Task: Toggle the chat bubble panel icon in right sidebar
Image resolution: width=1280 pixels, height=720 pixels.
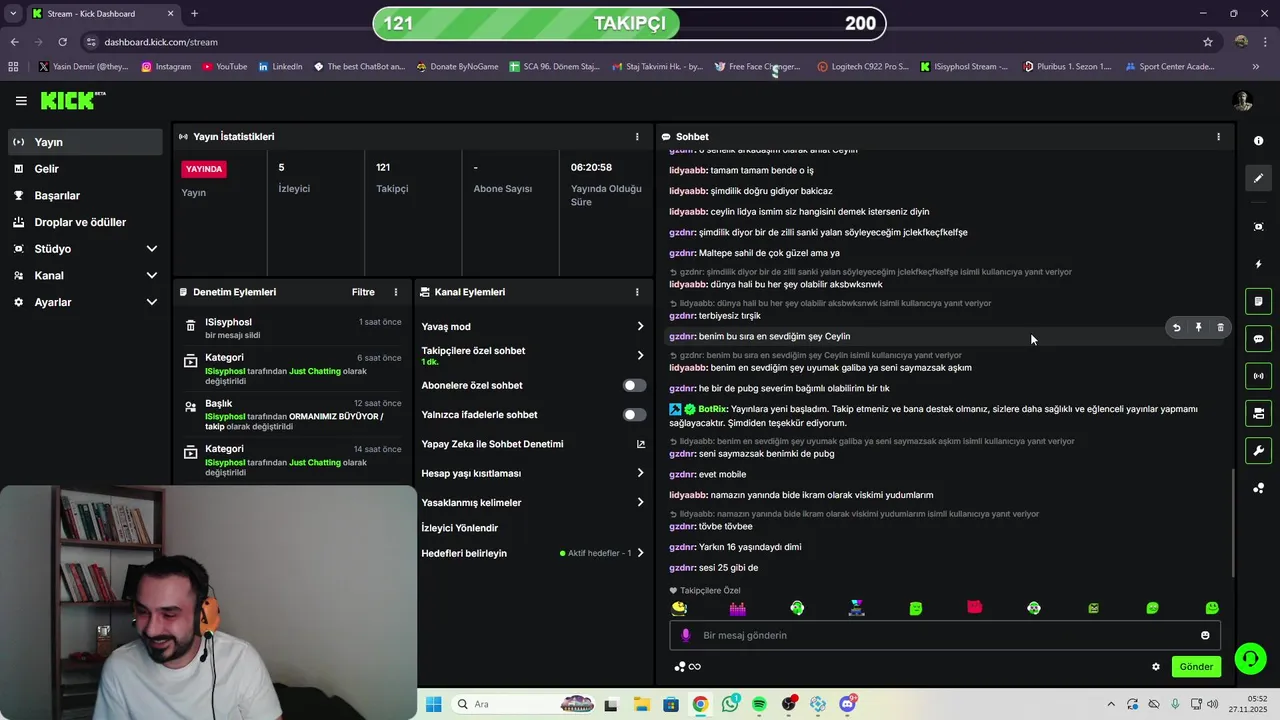Action: (1258, 339)
